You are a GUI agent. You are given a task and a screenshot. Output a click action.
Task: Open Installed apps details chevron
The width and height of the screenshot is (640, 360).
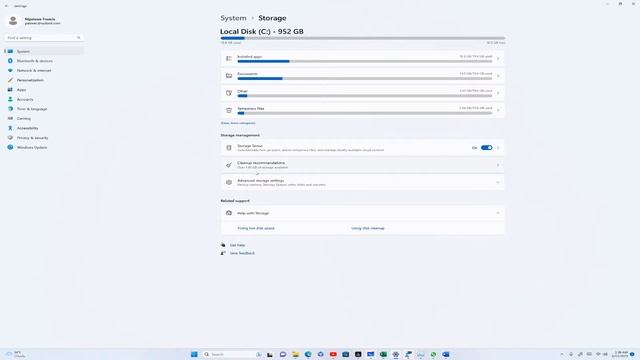click(498, 59)
